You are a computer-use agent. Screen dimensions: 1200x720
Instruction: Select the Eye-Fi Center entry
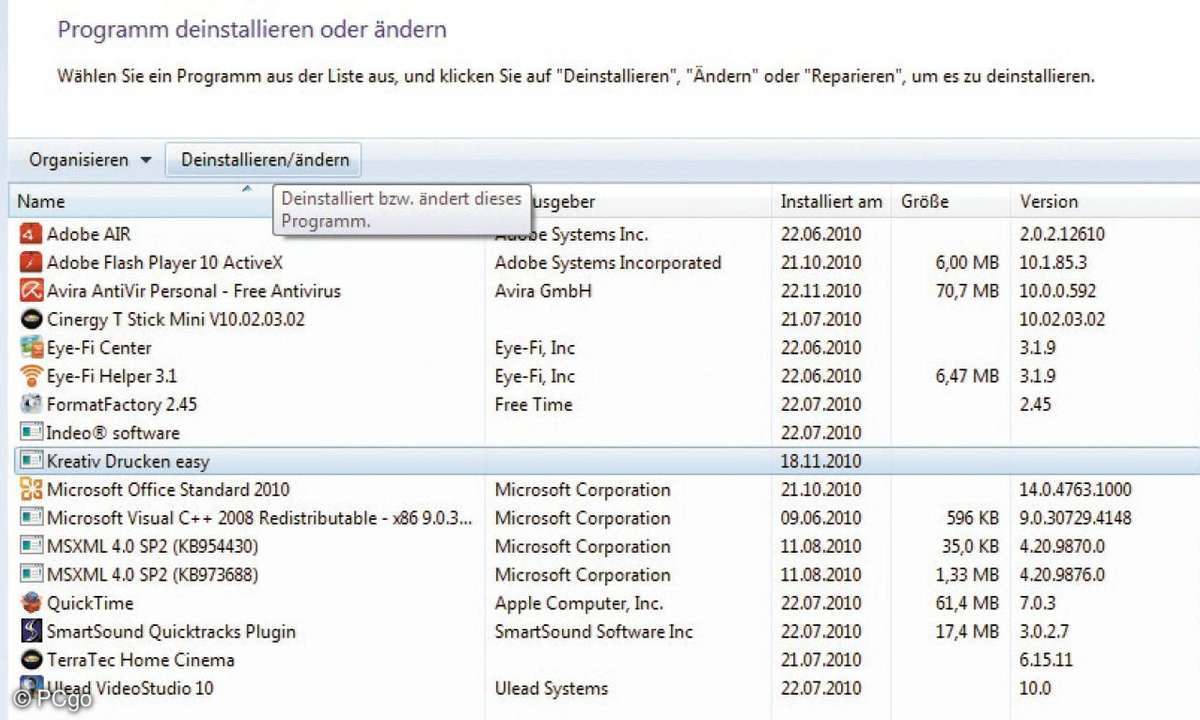99,348
